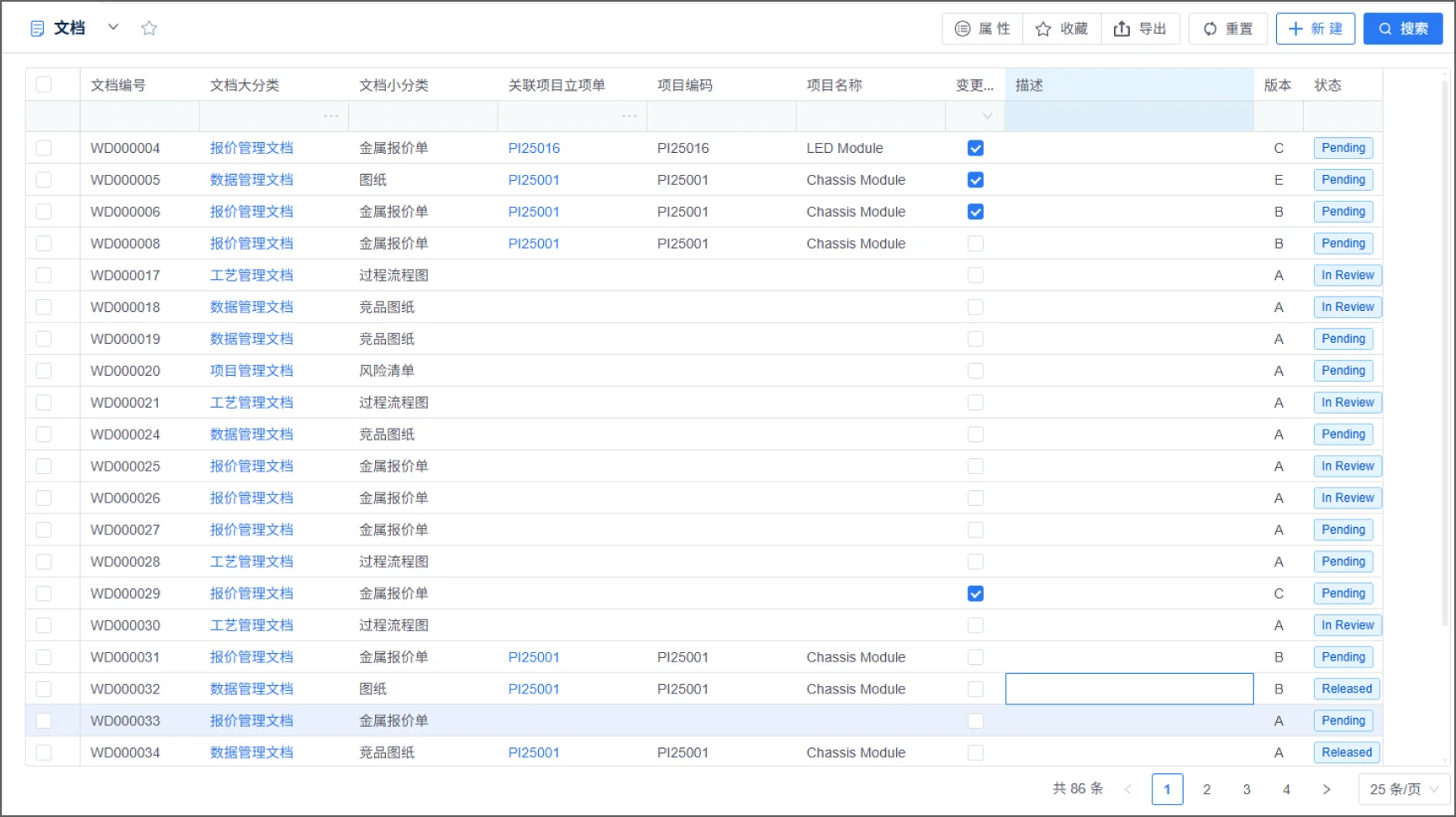Screen dimensions: 1456x817
Task: Click the 共 86 条 total count
Action: [x=1078, y=789]
